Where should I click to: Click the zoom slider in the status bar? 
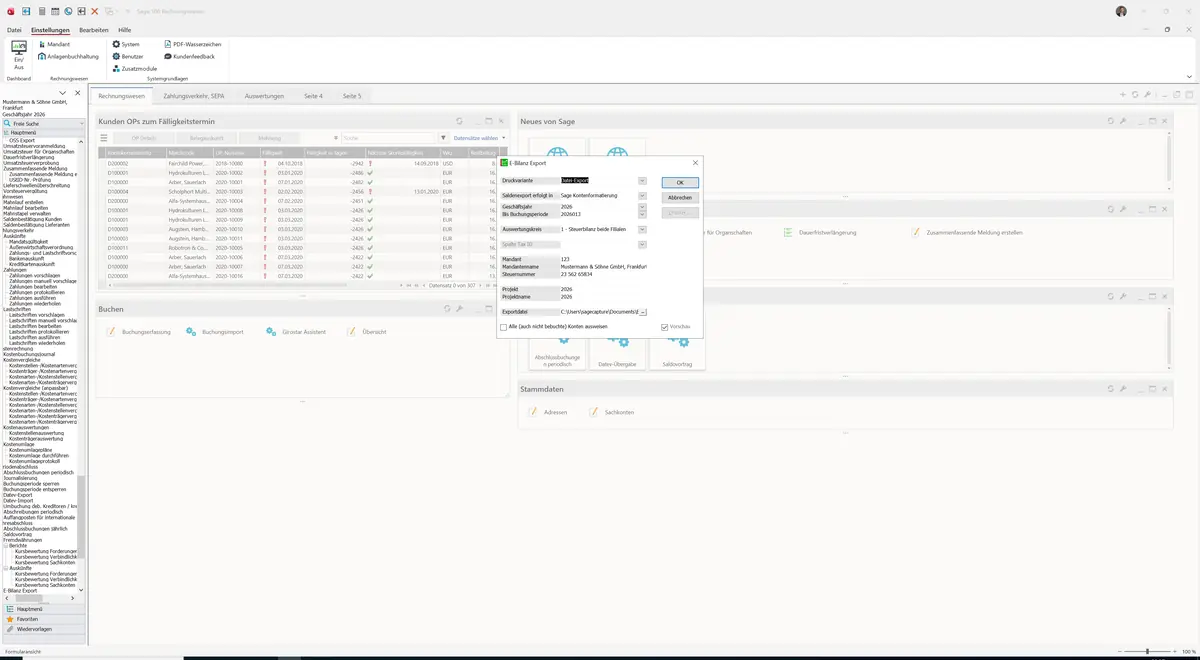(x=1147, y=652)
